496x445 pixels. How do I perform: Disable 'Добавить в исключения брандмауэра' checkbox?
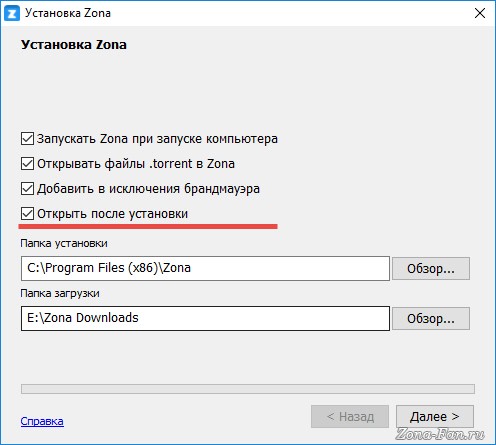tap(27, 189)
